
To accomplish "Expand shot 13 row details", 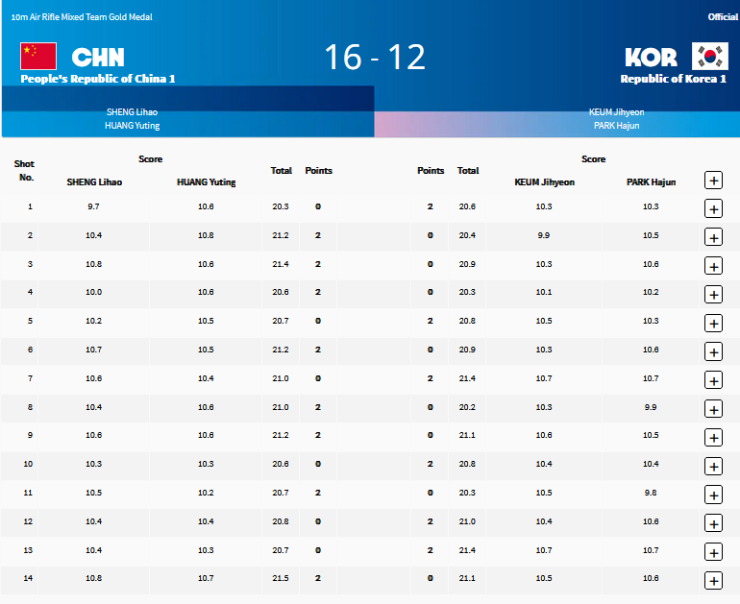I will [x=713, y=552].
